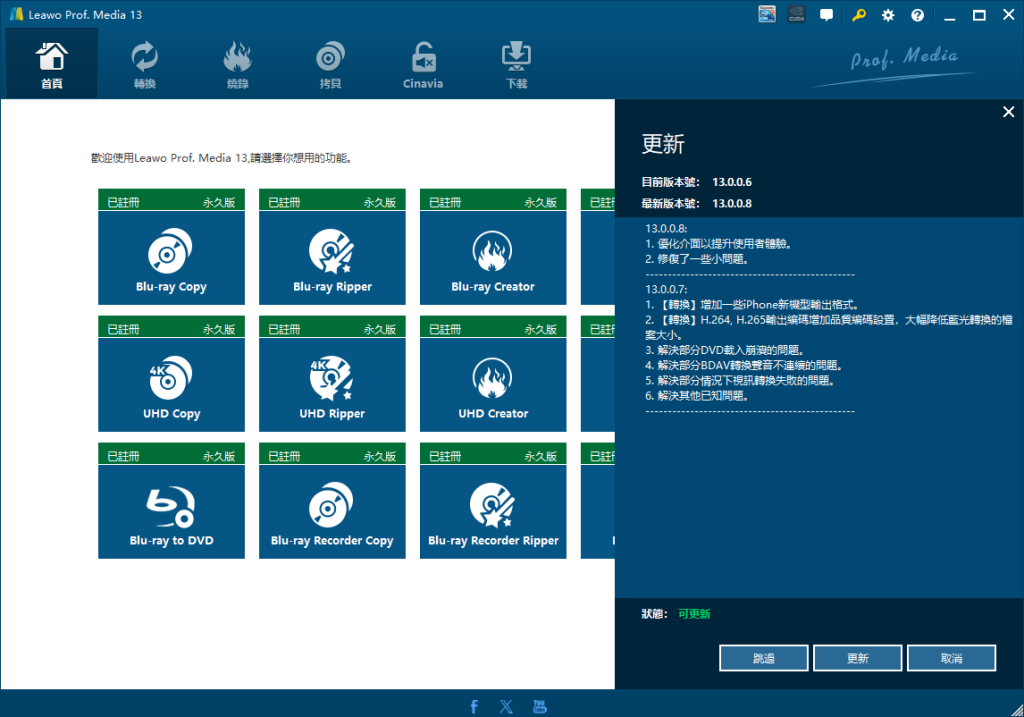Go to the 拷貝 copy tab
The width and height of the screenshot is (1024, 717).
coord(330,64)
